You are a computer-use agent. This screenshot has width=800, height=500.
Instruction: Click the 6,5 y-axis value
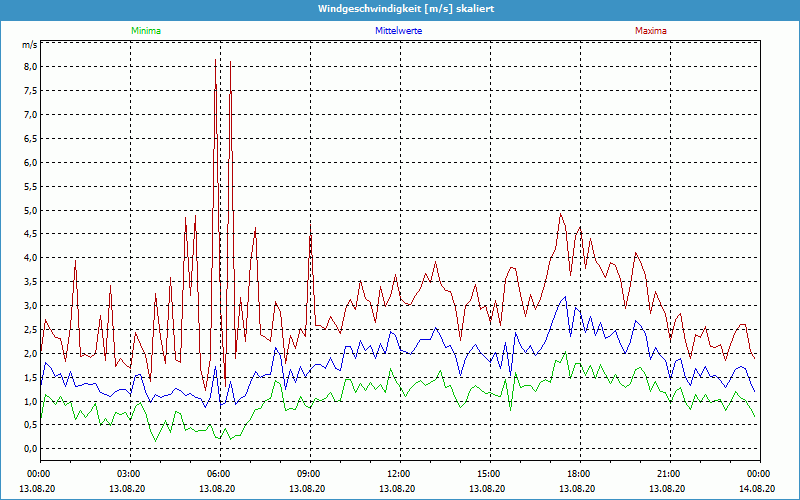click(x=31, y=139)
